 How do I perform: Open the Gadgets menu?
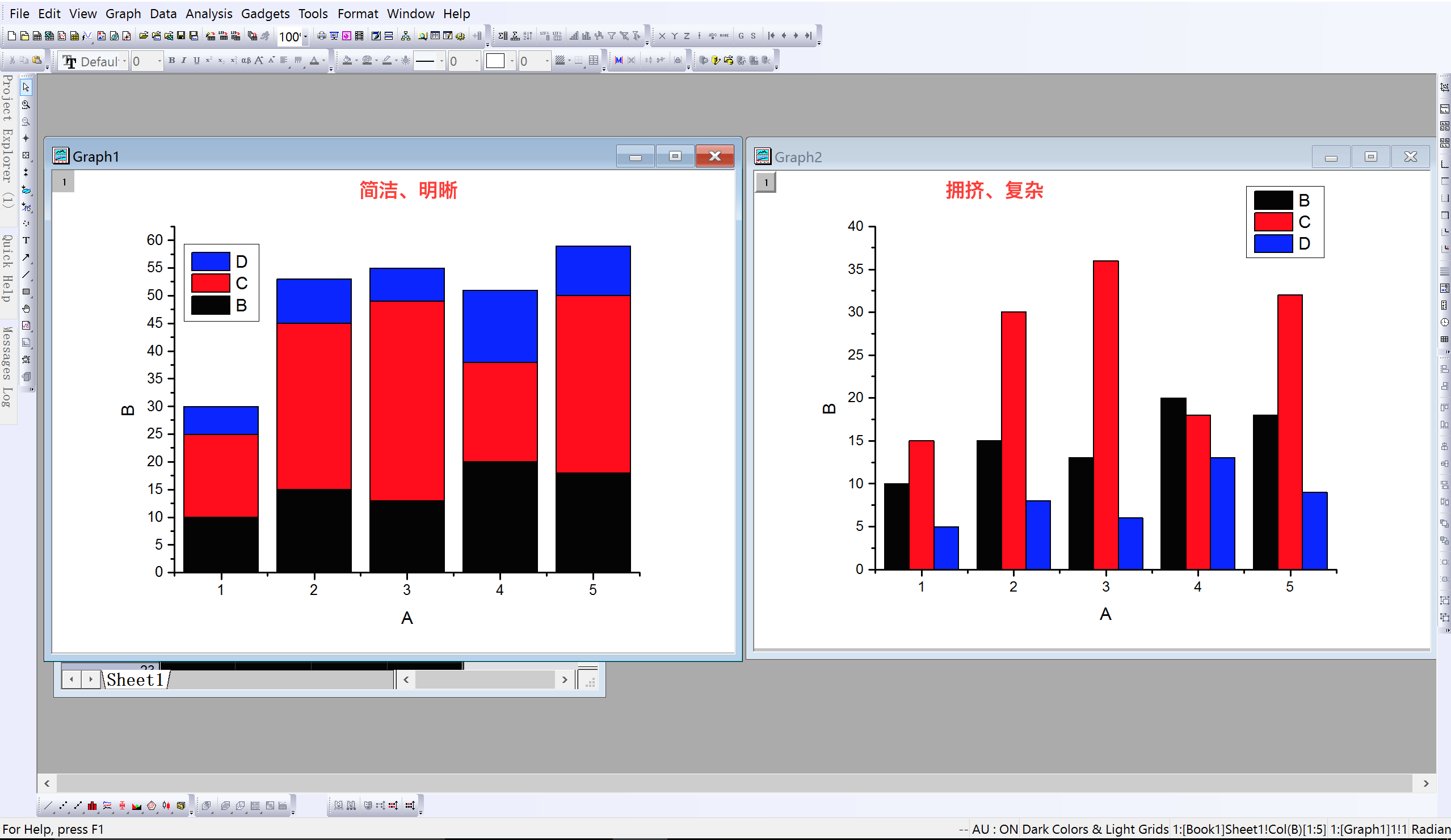click(x=265, y=14)
